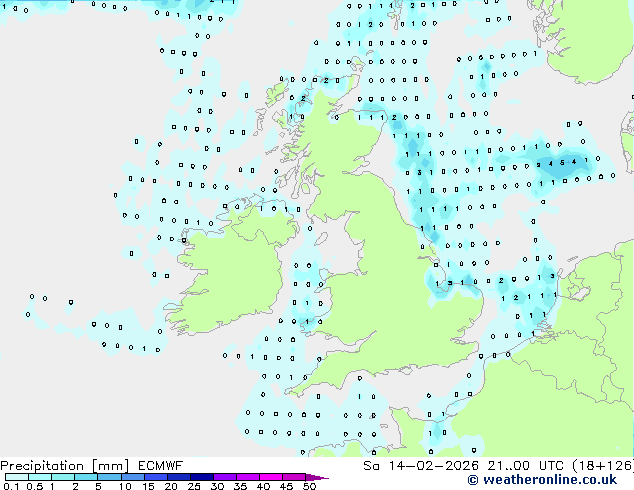
Task: Open the weatheronline.co.uk copyright link
Action: (542, 480)
